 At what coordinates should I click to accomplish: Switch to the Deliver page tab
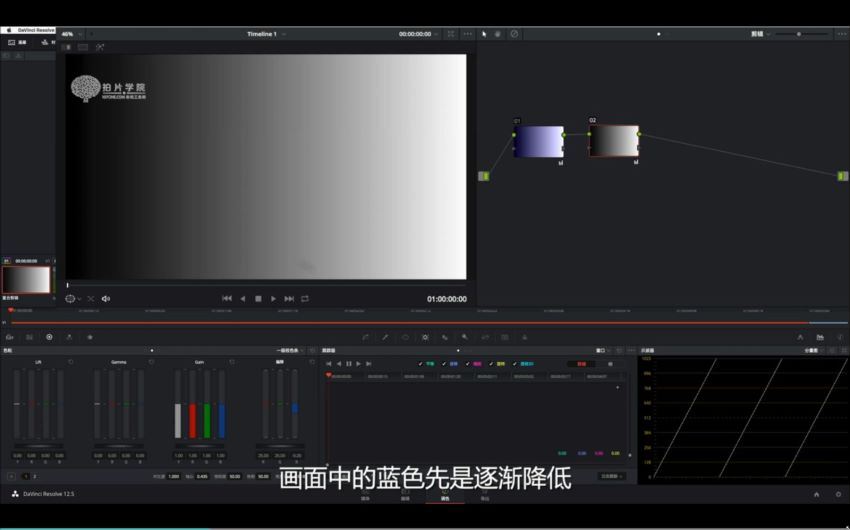coord(485,495)
